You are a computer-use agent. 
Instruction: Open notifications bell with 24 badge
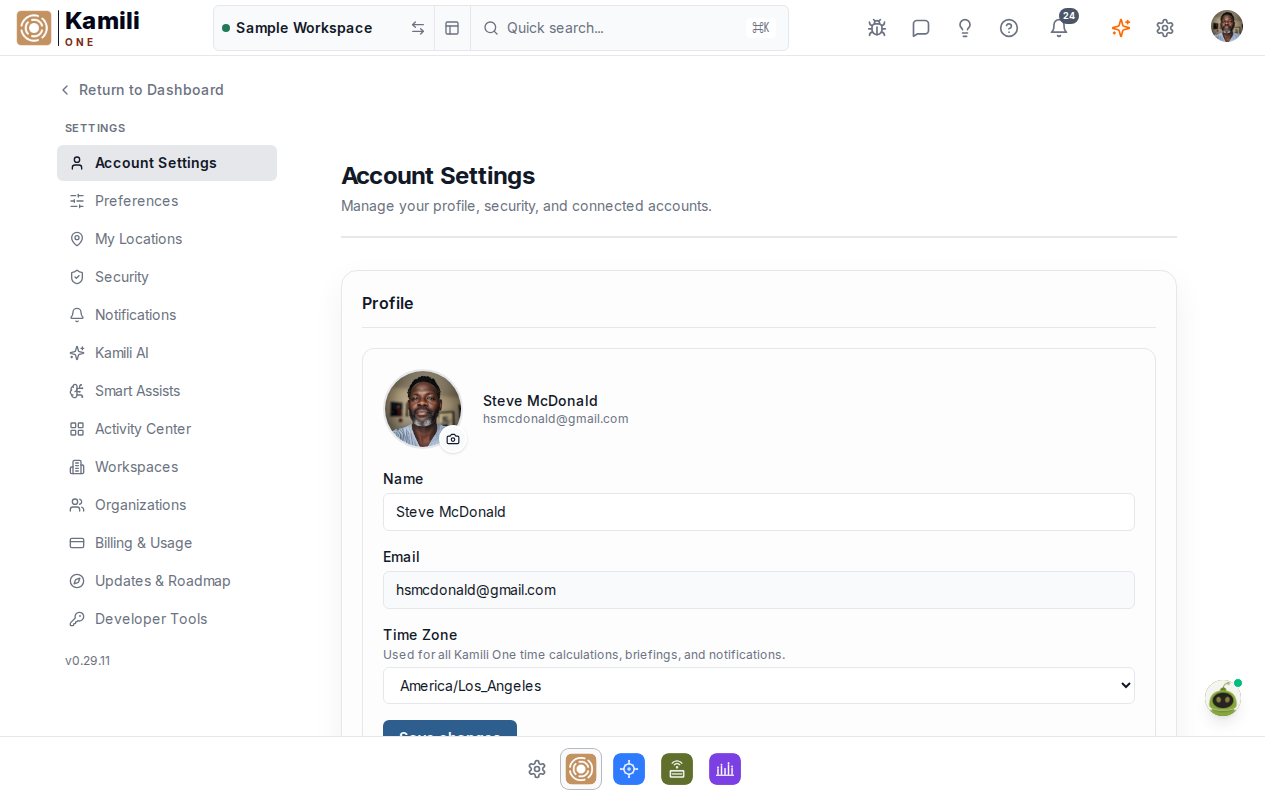tap(1059, 27)
